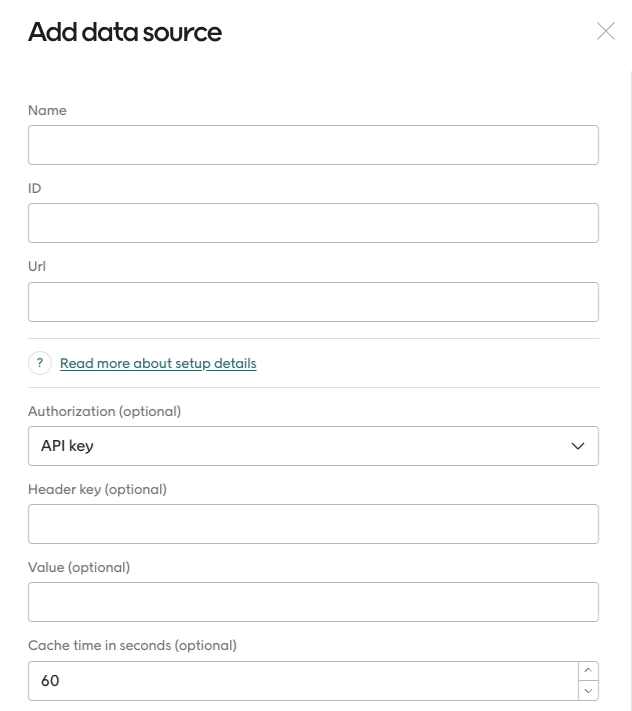
Task: Click the Header key (optional) label
Action: pyautogui.click(x=97, y=489)
